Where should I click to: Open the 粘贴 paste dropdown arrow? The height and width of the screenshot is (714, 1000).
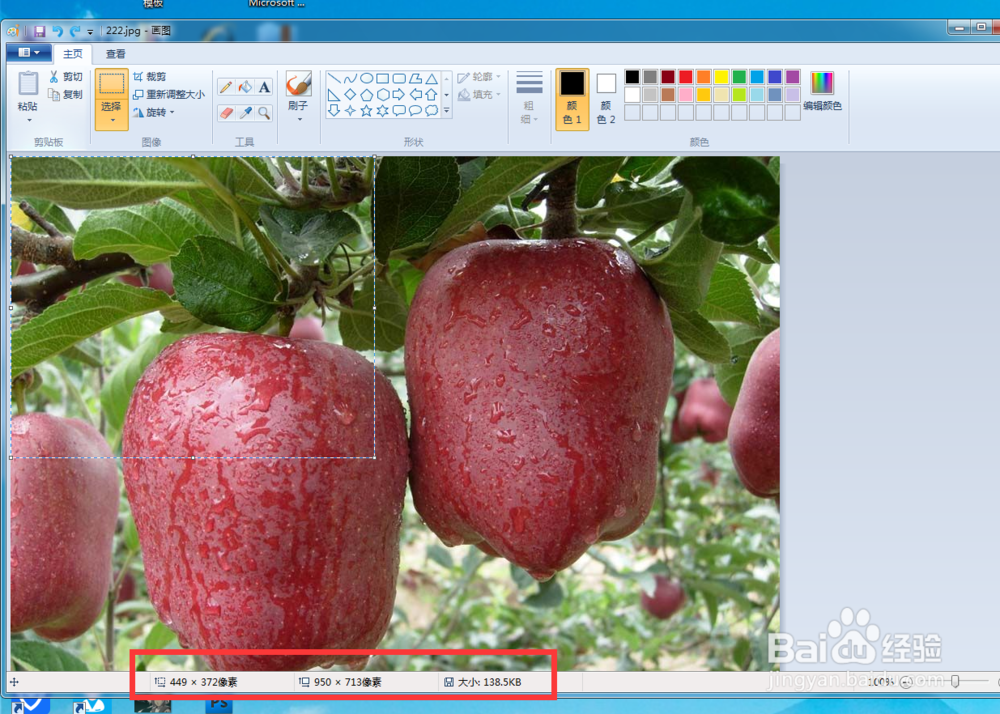28,120
